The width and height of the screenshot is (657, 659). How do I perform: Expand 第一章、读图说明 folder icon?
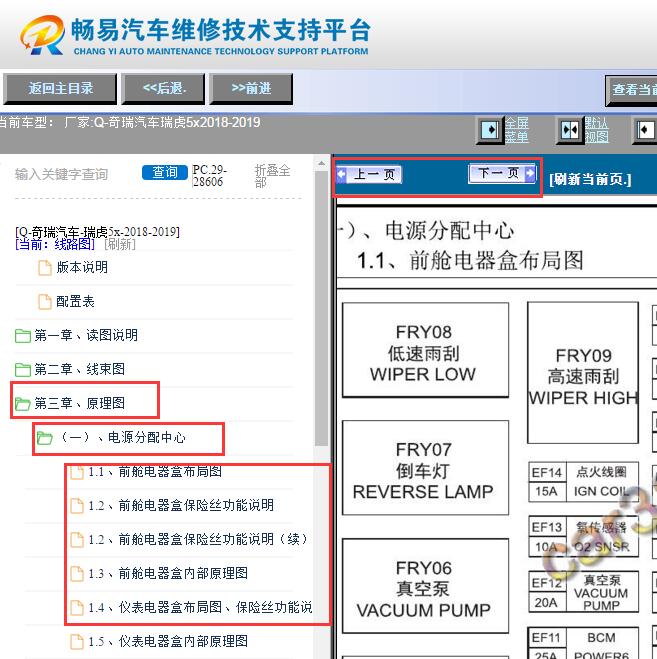23,335
